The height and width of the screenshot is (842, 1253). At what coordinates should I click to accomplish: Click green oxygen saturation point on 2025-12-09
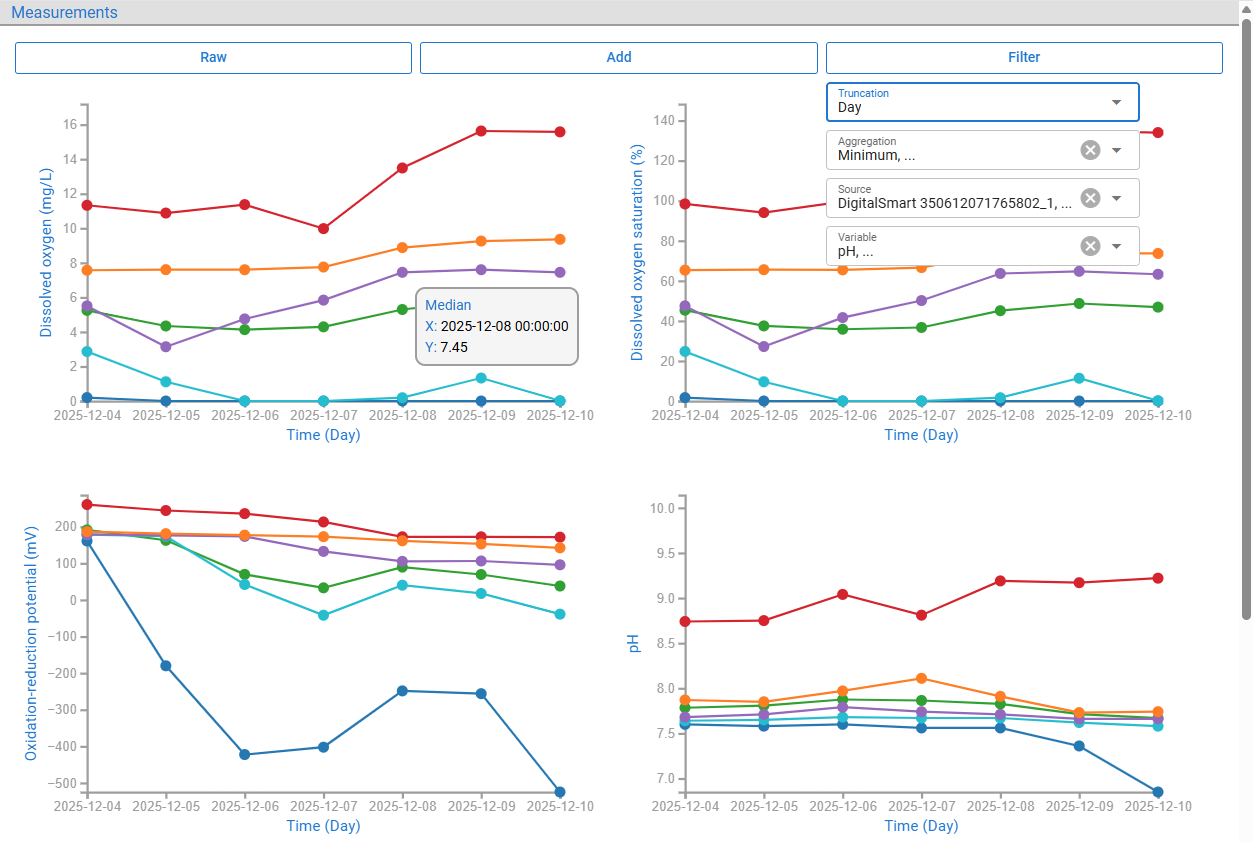[x=1079, y=303]
